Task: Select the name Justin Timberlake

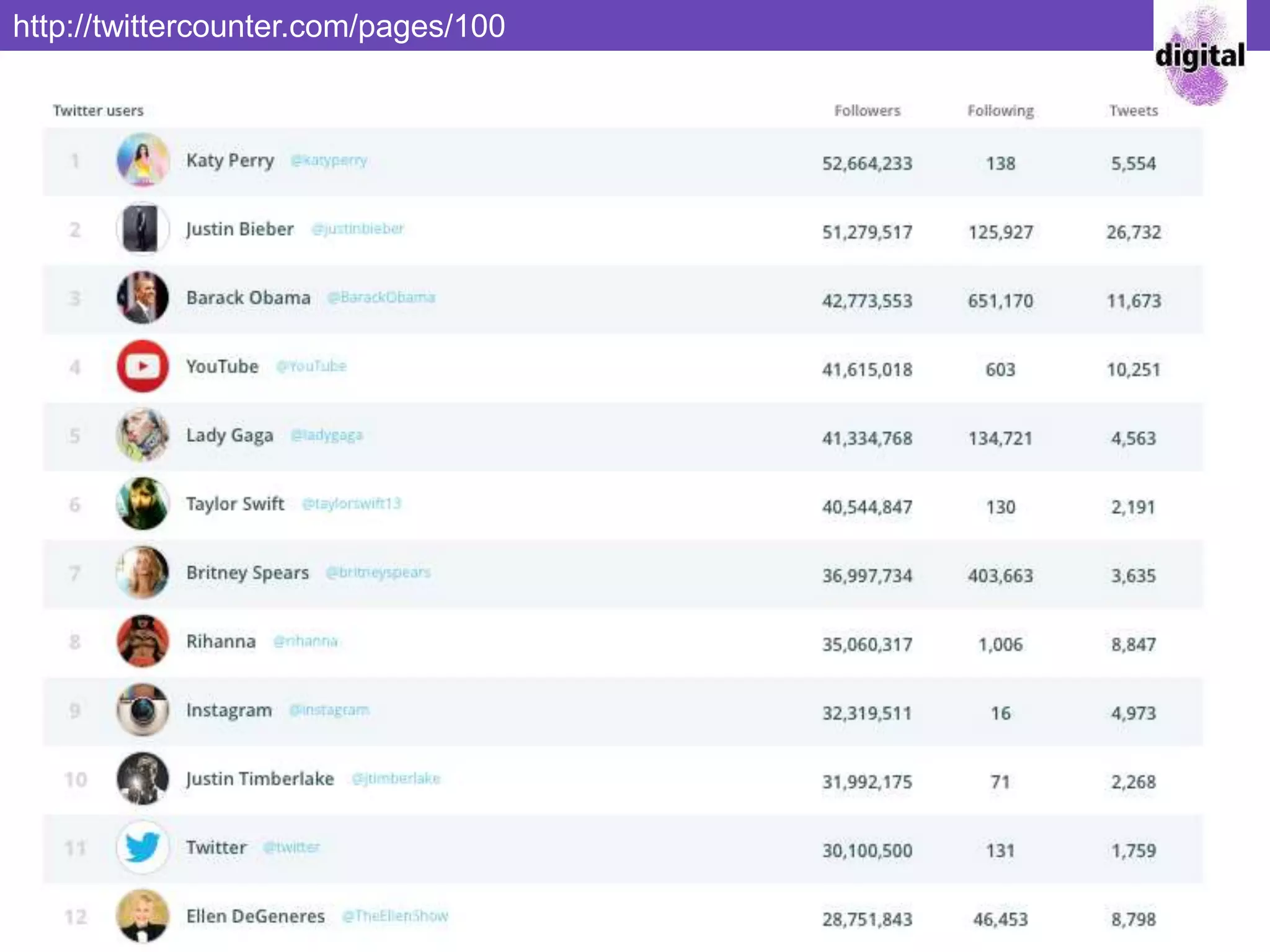Action: click(x=260, y=779)
